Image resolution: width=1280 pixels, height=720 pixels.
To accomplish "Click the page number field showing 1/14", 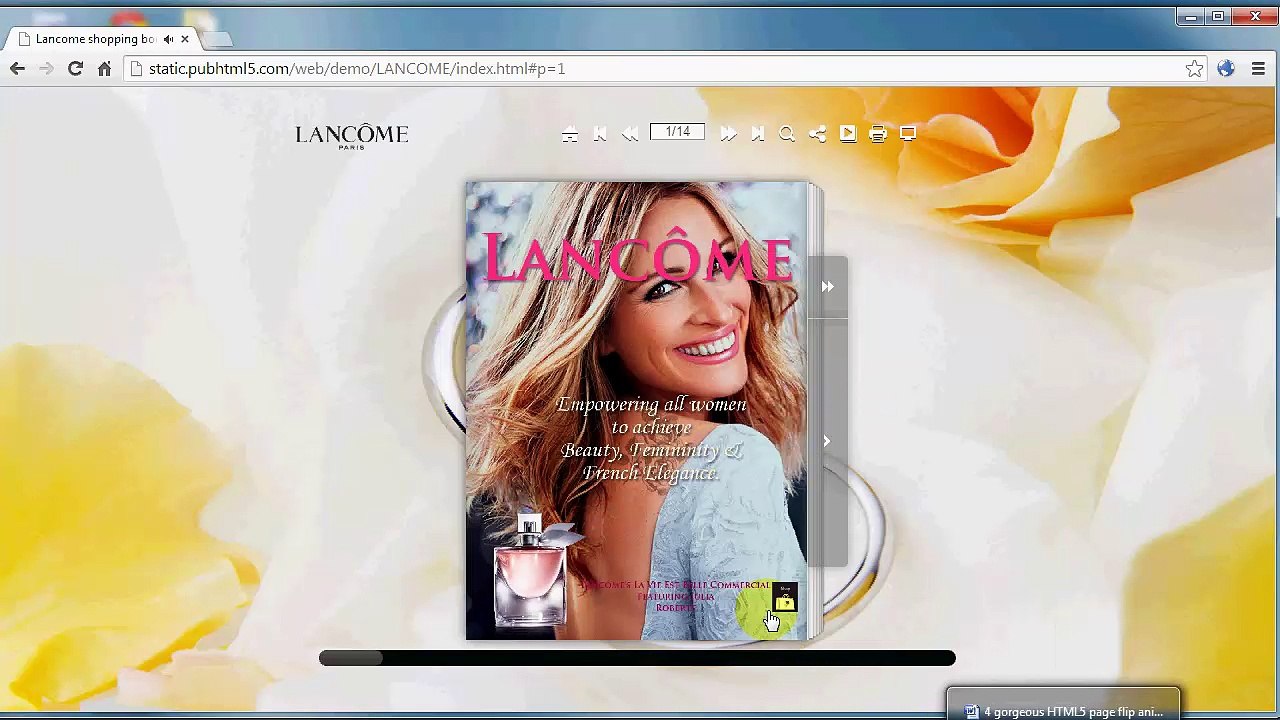I will [677, 132].
